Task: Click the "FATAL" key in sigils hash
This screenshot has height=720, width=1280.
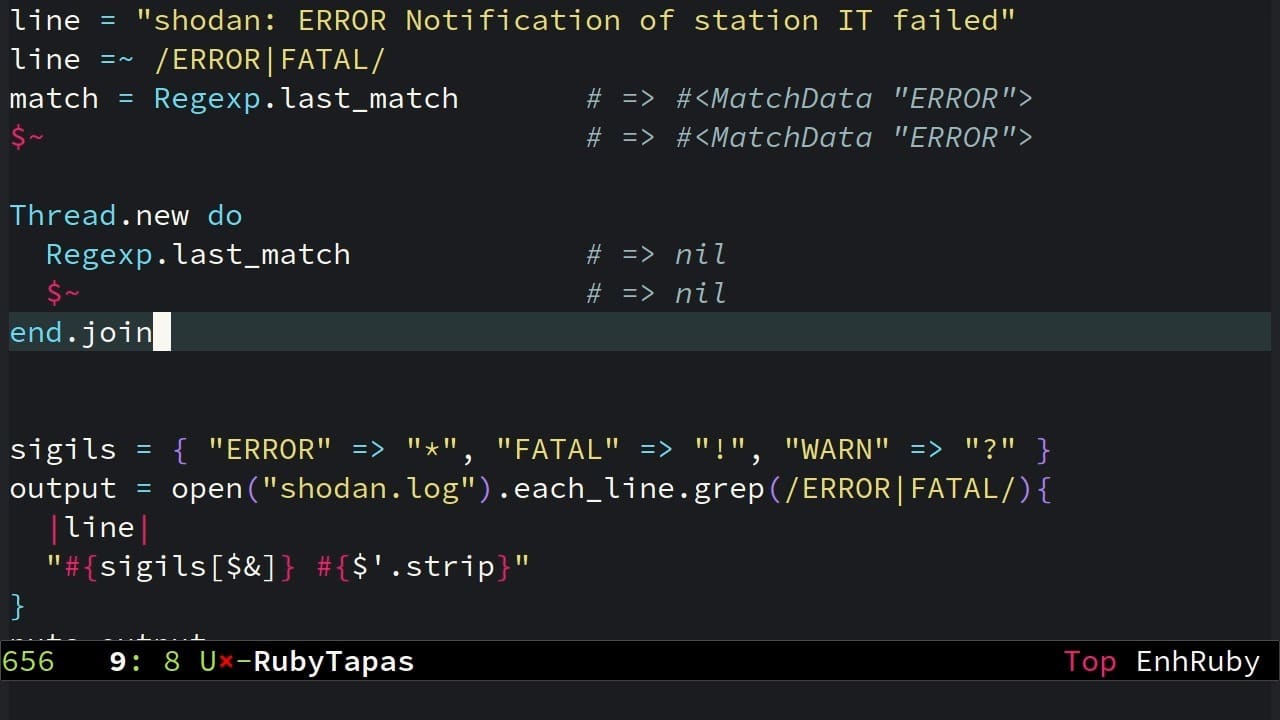Action: [558, 450]
